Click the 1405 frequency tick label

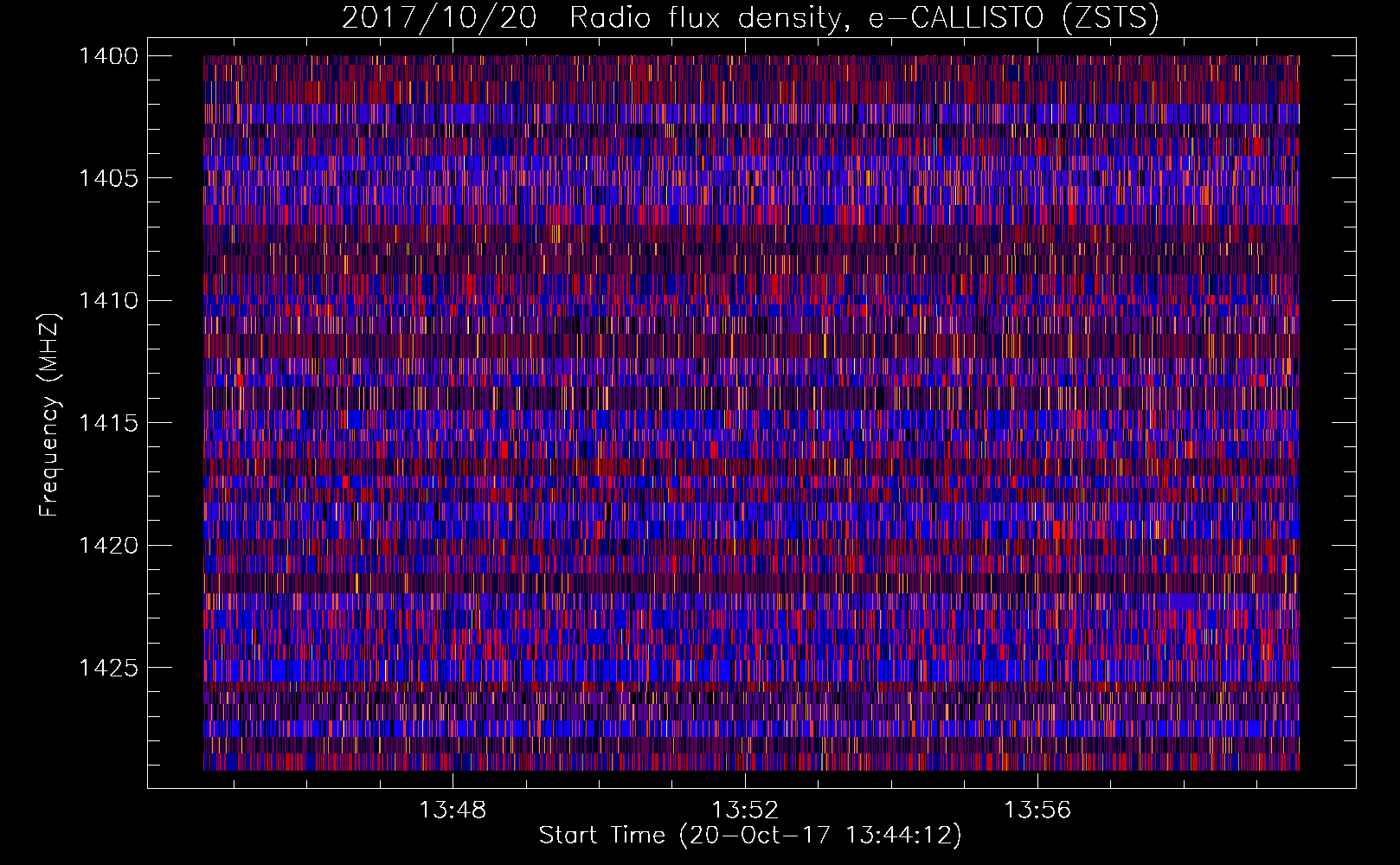108,178
